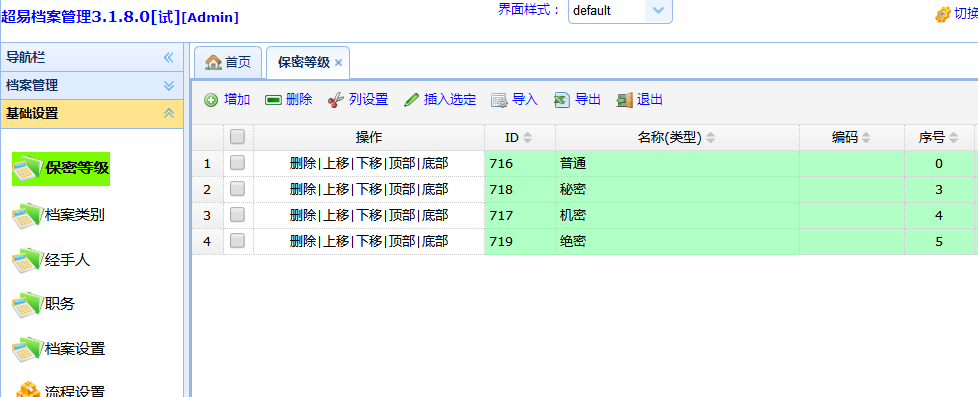Click the 导出 export button label
This screenshot has width=978, height=397.
coord(588,100)
